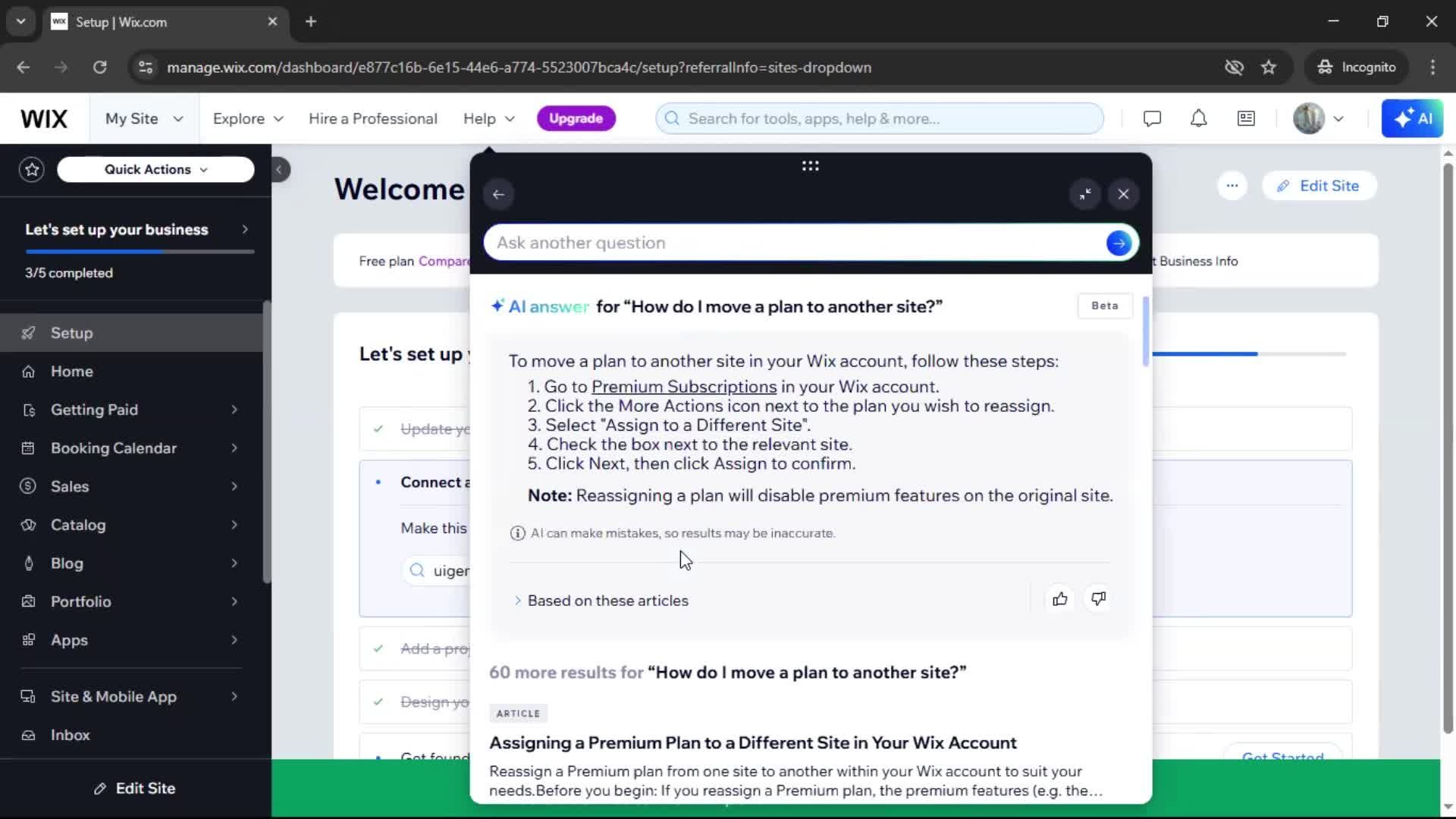
Task: Give thumbs up to the AI answer
Action: (1059, 599)
